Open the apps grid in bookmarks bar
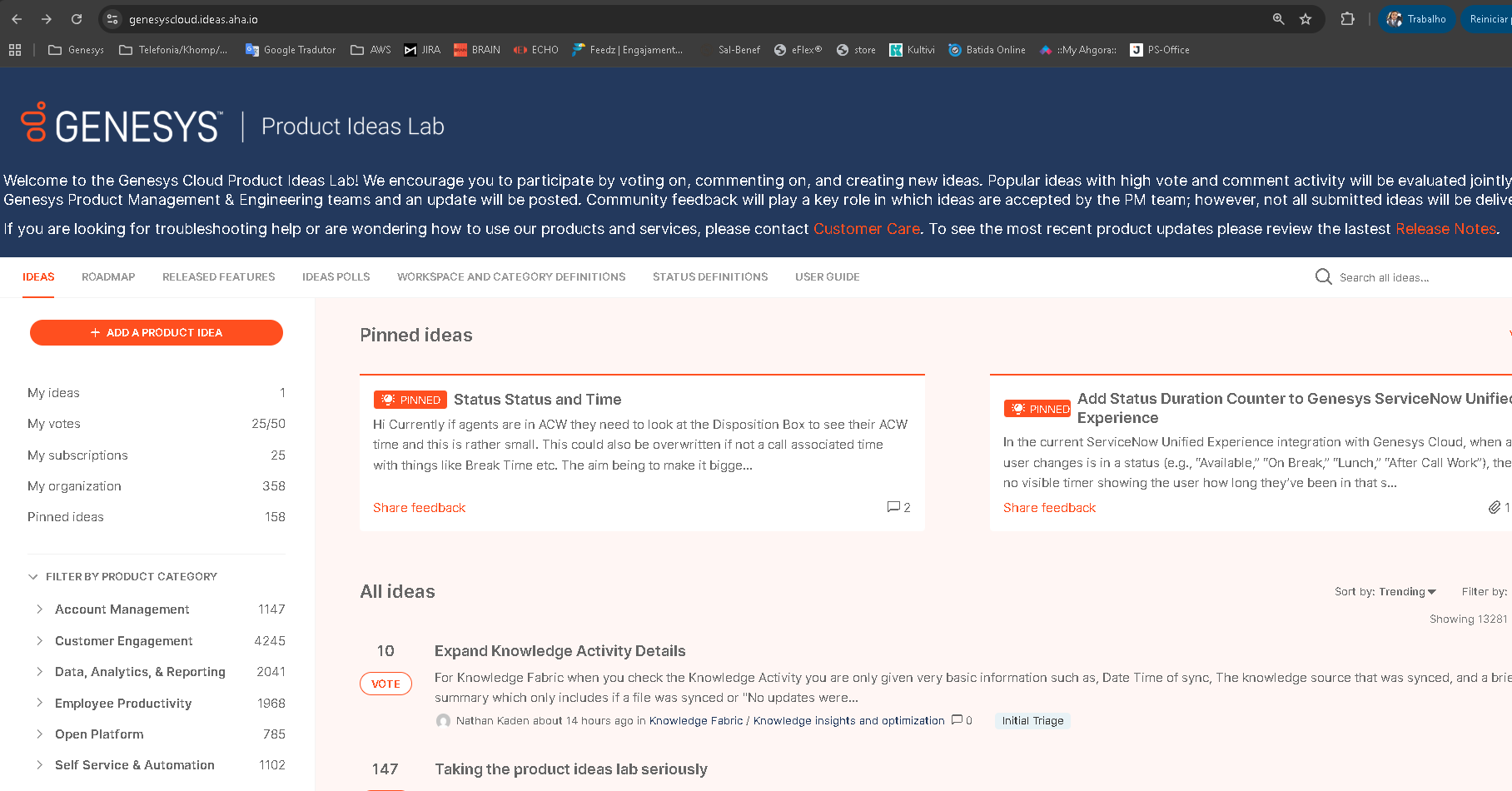This screenshot has height=791, width=1512. click(15, 50)
